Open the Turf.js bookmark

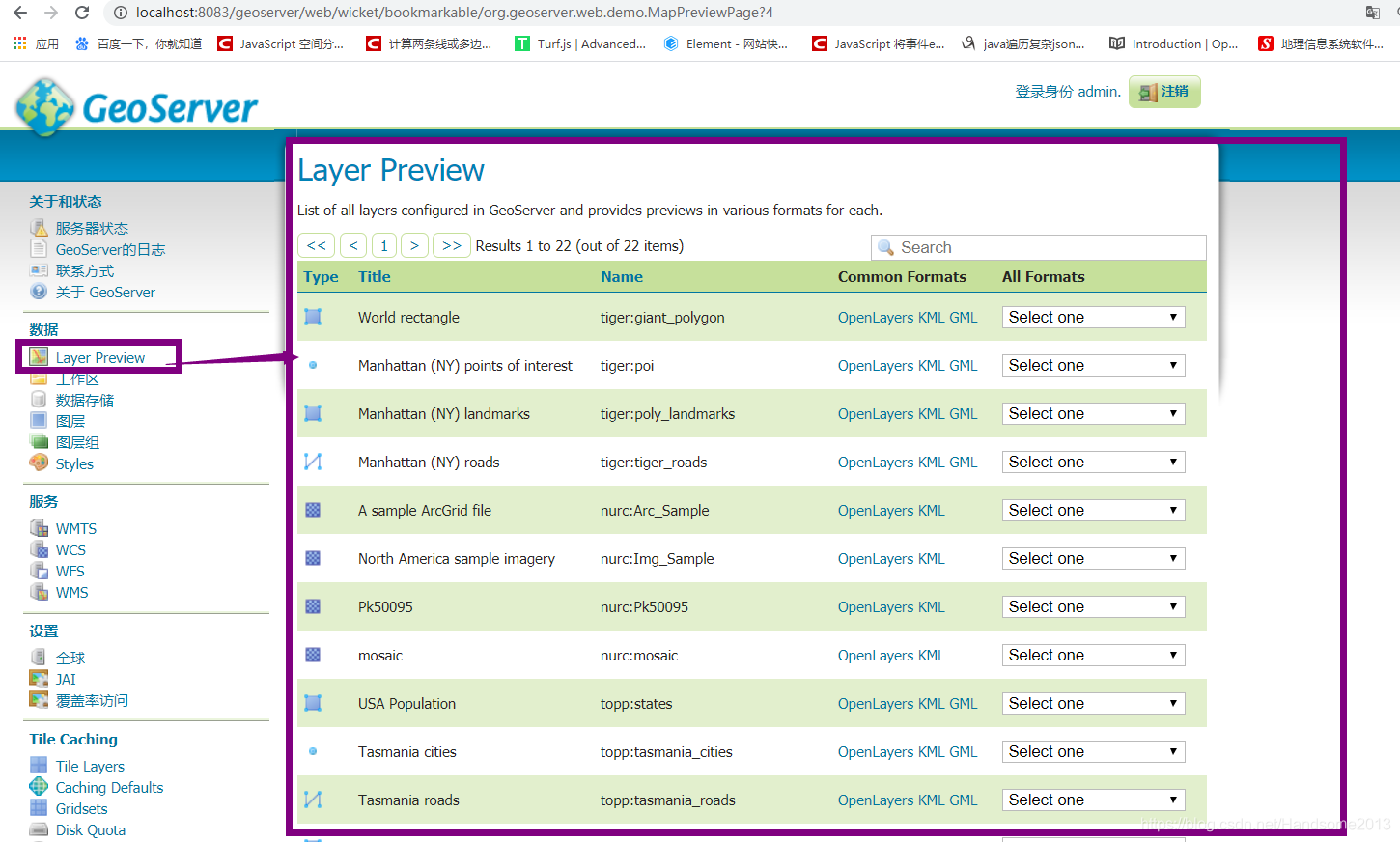580,43
